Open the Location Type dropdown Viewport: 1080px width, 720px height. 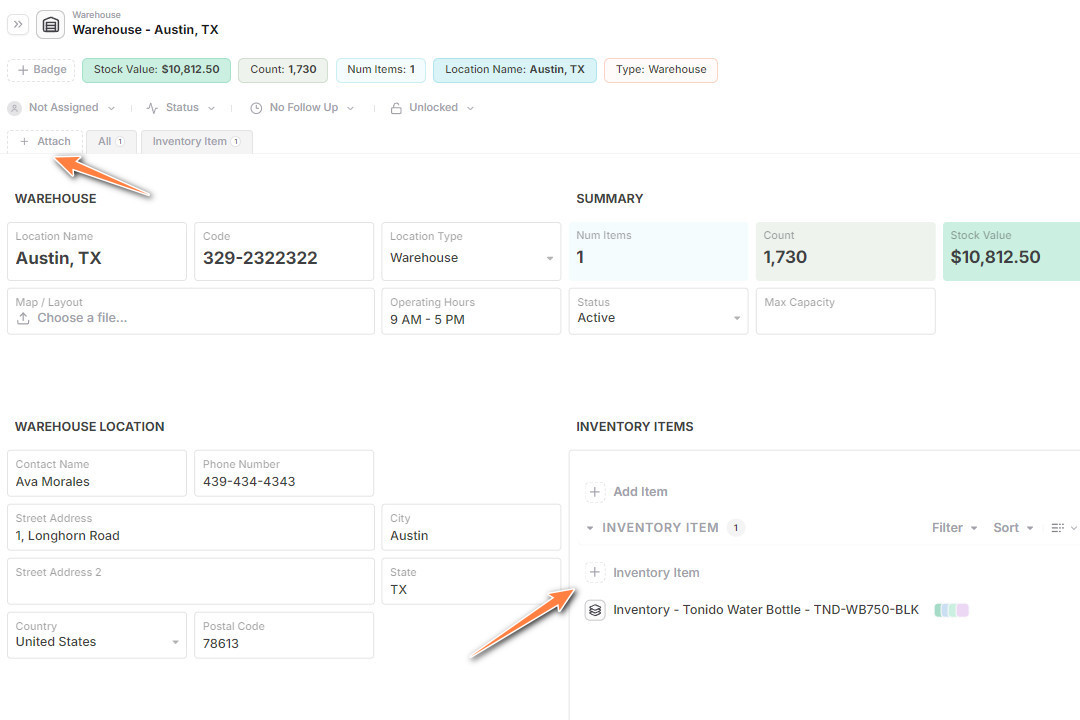(471, 251)
